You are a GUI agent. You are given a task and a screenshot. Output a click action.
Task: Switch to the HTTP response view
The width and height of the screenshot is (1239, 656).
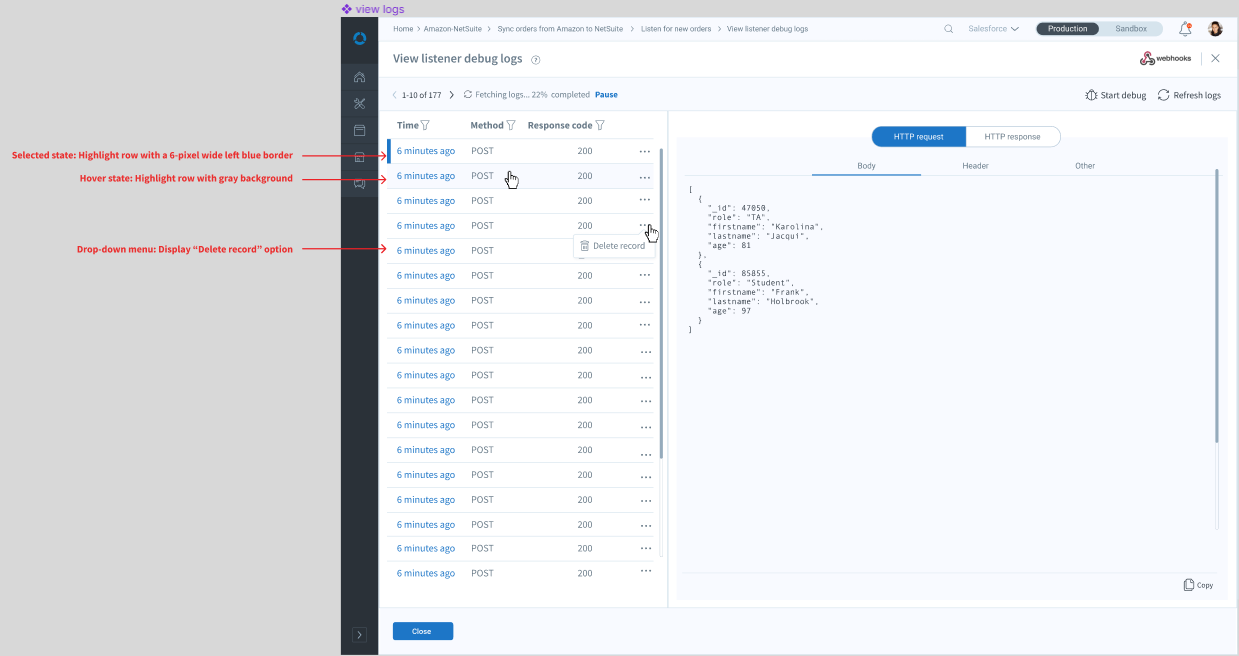(1012, 137)
